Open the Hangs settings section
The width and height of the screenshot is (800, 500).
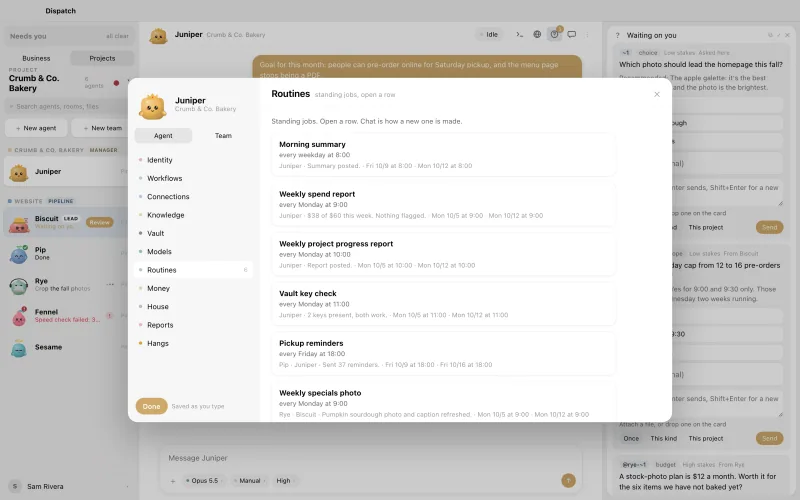tap(193, 343)
